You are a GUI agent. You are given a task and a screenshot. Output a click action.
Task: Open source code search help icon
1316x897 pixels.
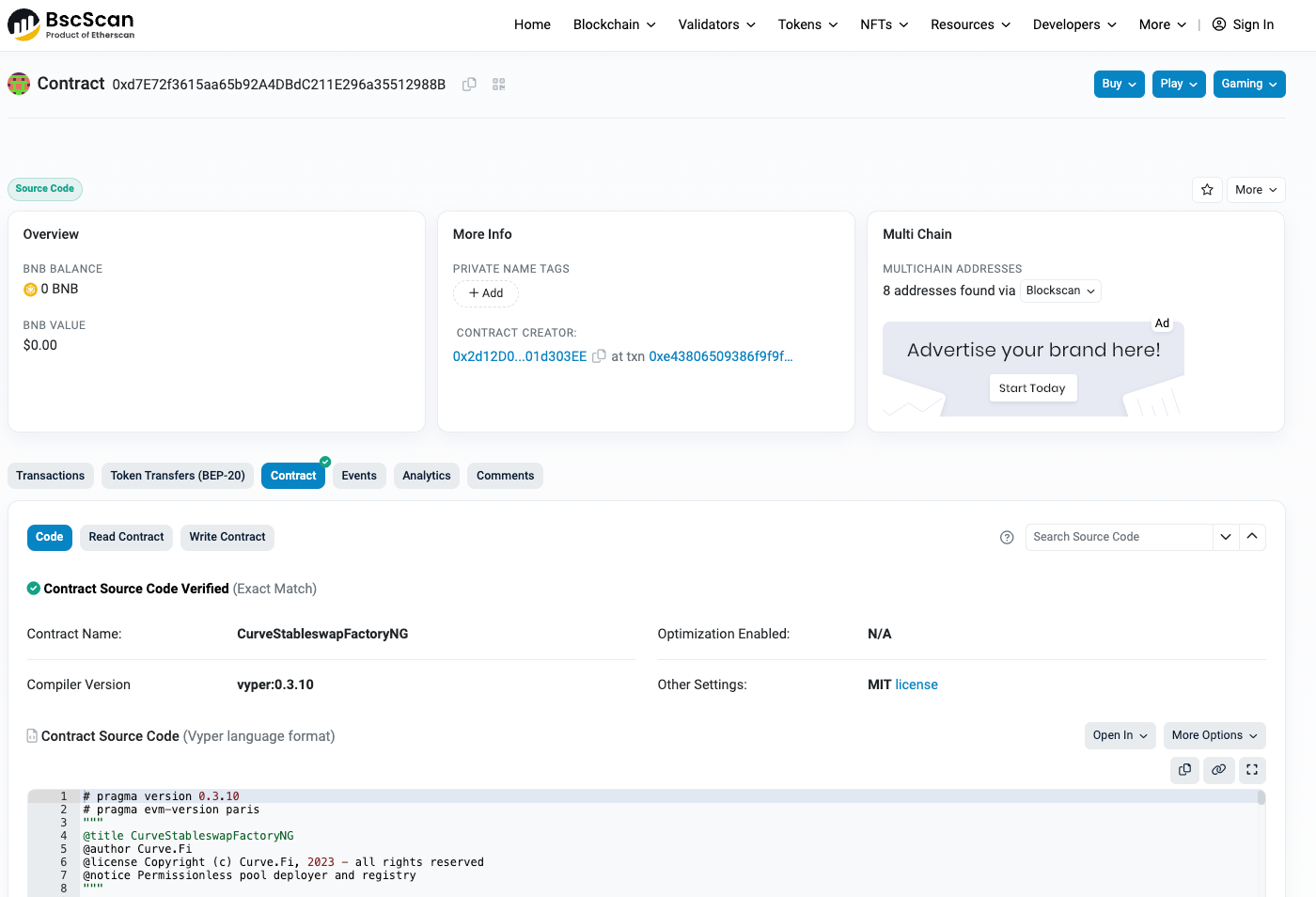(x=1007, y=538)
